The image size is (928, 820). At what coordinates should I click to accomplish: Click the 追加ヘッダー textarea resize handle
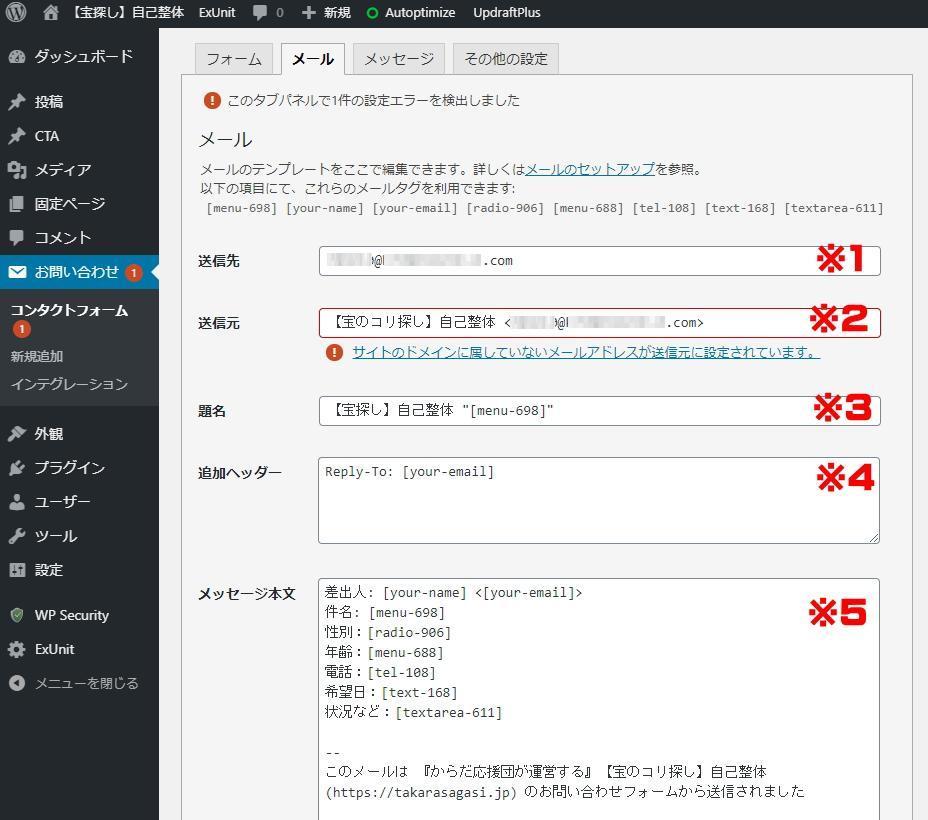(874, 538)
